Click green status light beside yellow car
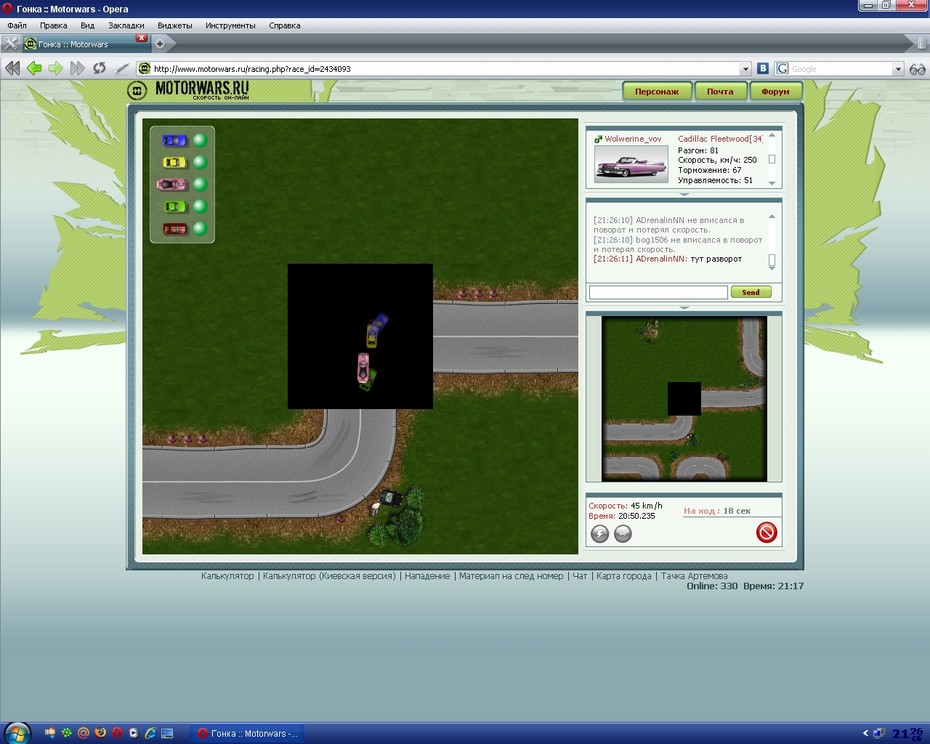The image size is (930, 744). (x=200, y=162)
